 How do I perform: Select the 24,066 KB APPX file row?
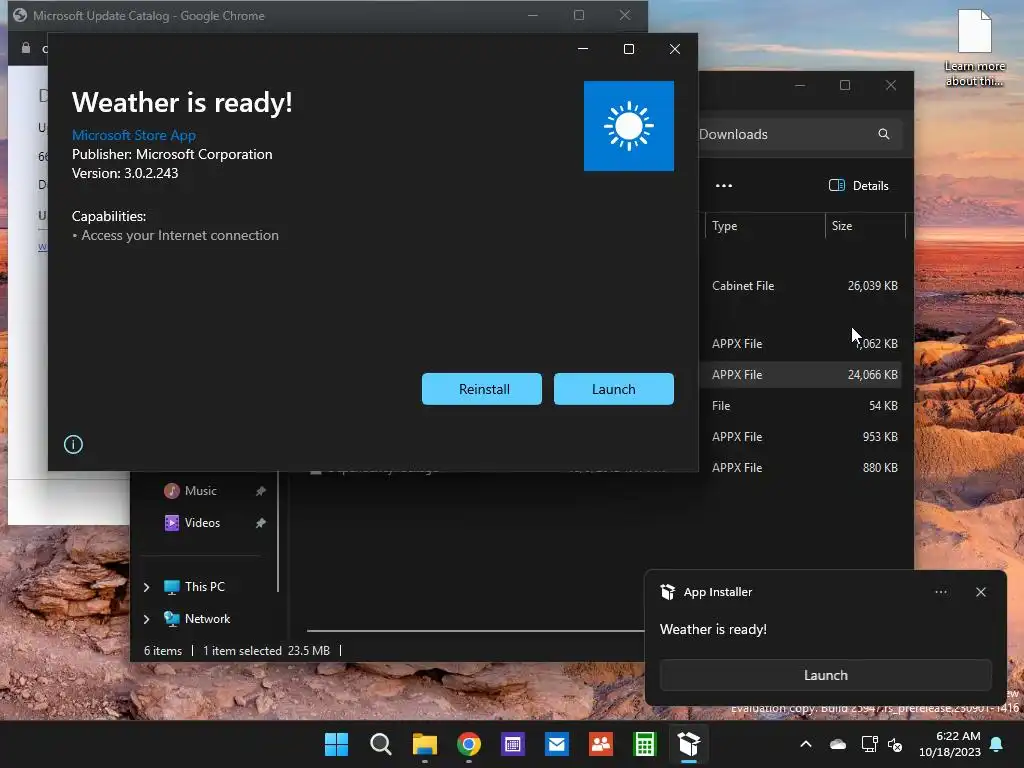click(803, 375)
